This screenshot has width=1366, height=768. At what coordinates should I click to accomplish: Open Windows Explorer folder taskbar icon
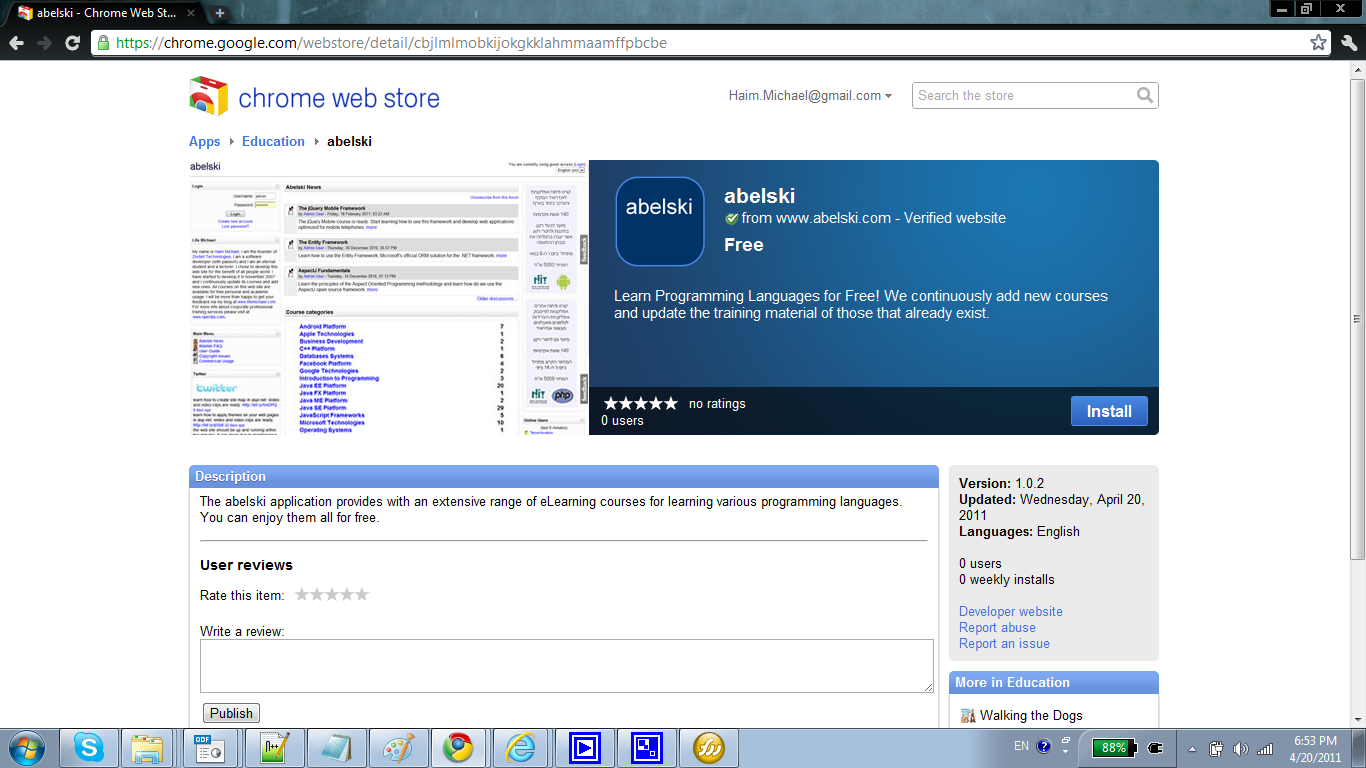(x=148, y=747)
